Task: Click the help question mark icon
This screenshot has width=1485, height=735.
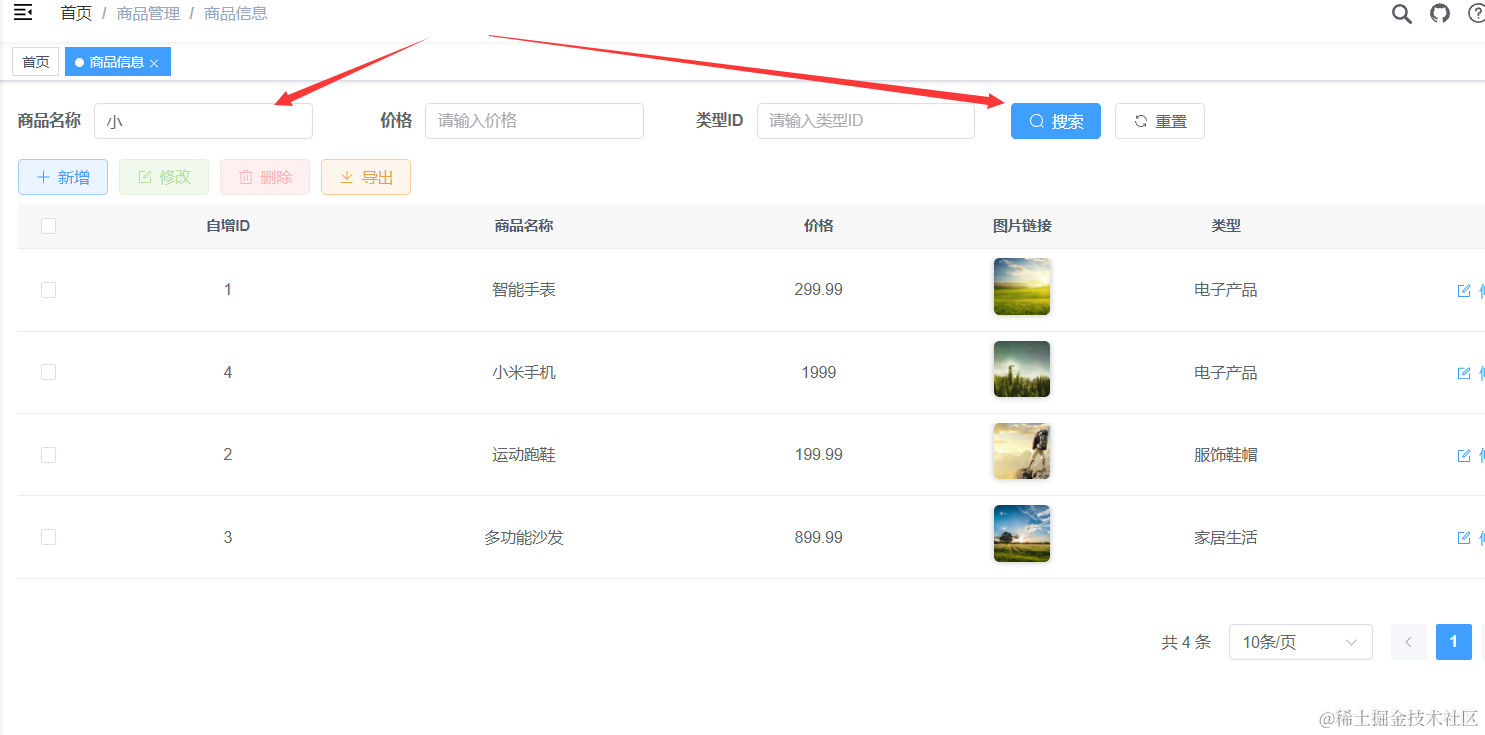Action: (x=1476, y=13)
